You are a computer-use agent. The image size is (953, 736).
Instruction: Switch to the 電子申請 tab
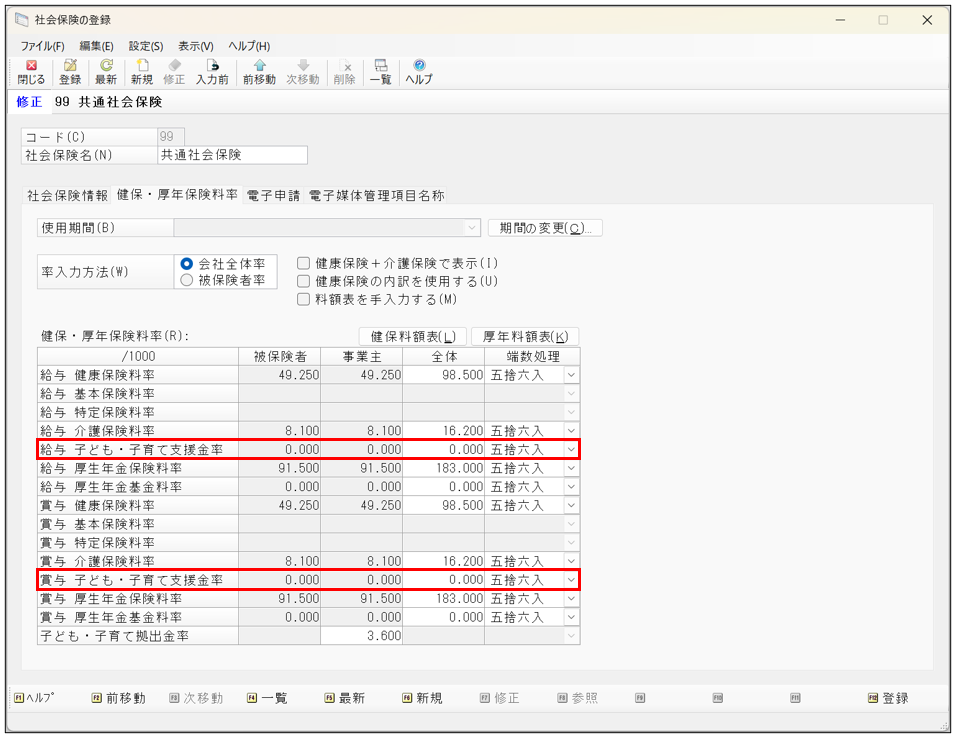[273, 196]
